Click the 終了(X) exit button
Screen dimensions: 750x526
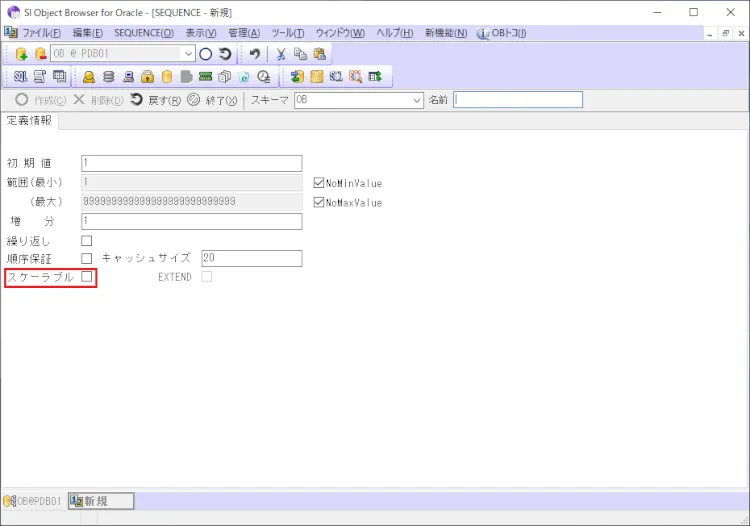click(x=212, y=100)
